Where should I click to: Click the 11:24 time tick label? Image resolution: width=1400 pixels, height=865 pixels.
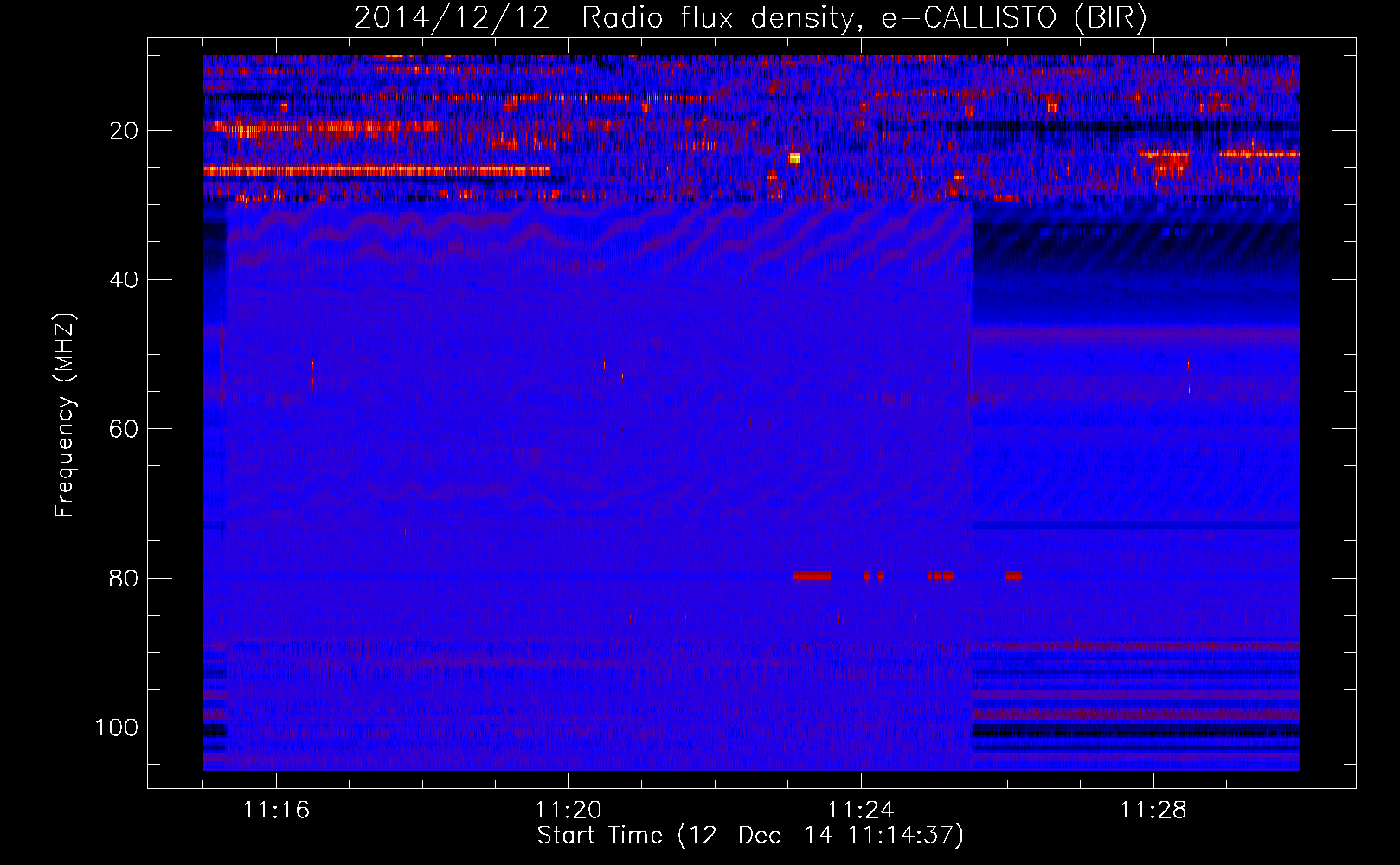tap(861, 811)
